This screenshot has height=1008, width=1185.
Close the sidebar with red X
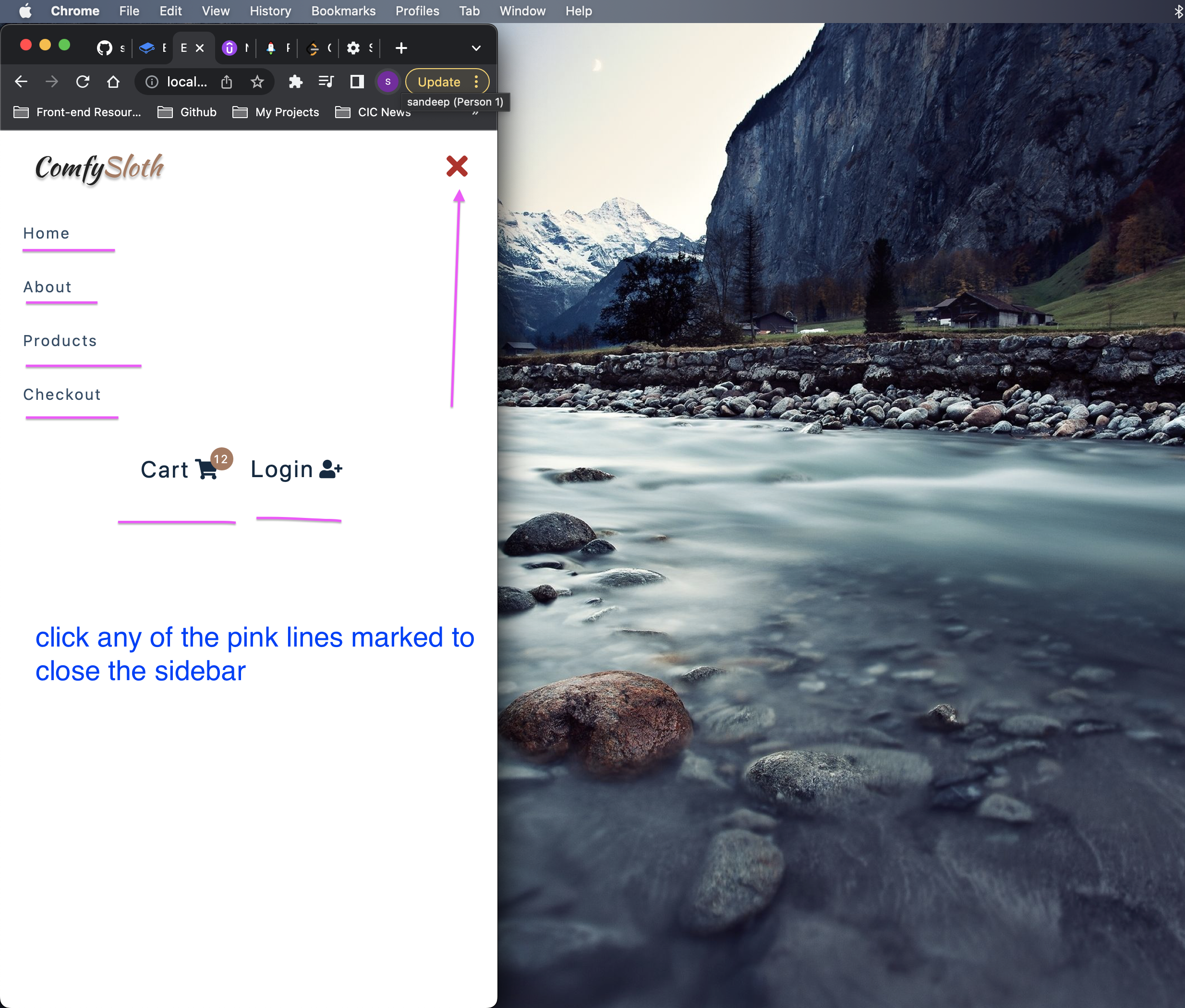[457, 166]
